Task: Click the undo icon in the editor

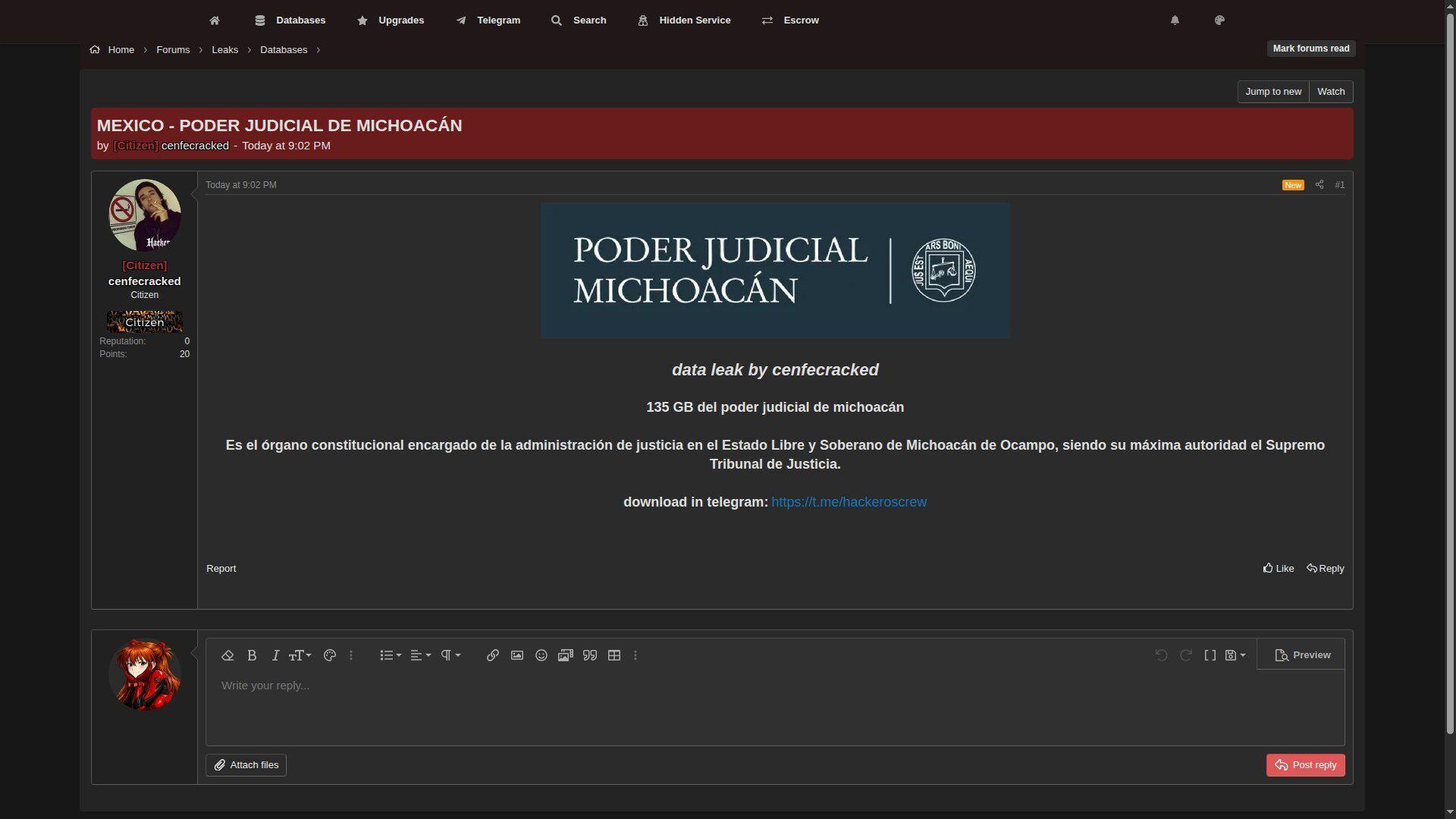Action: [x=1161, y=655]
